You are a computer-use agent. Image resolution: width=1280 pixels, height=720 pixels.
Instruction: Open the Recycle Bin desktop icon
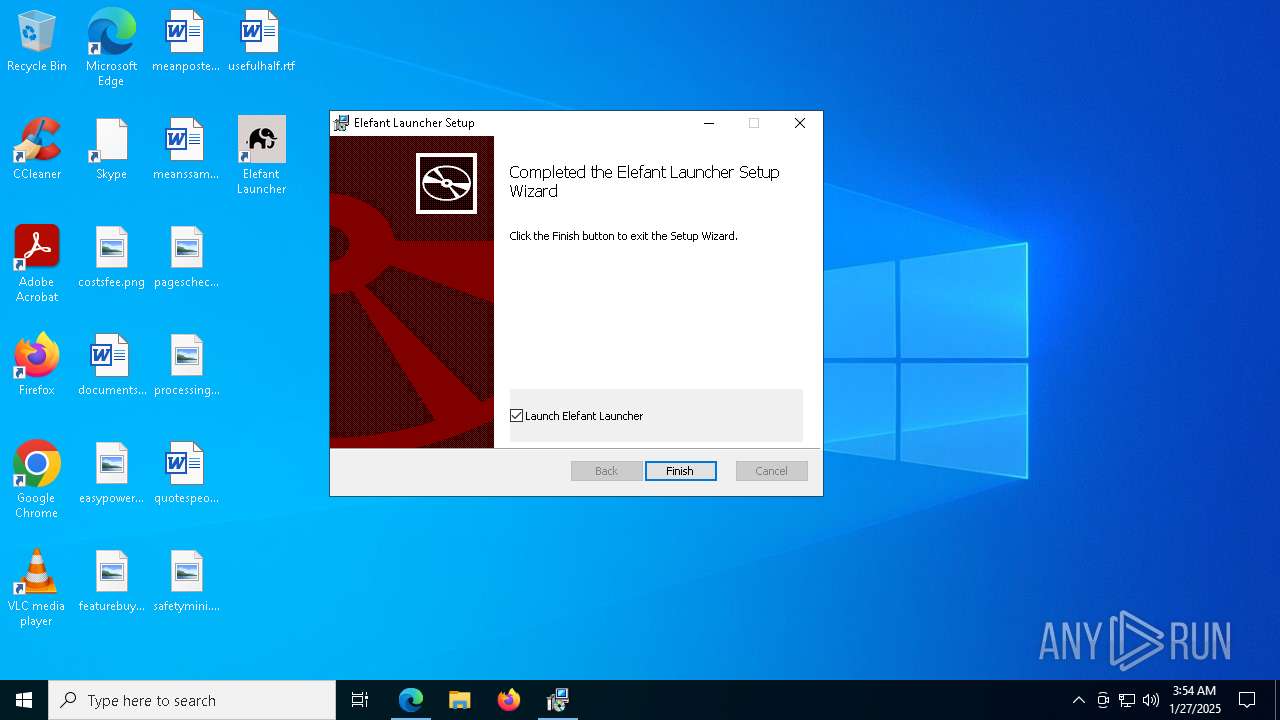(37, 41)
